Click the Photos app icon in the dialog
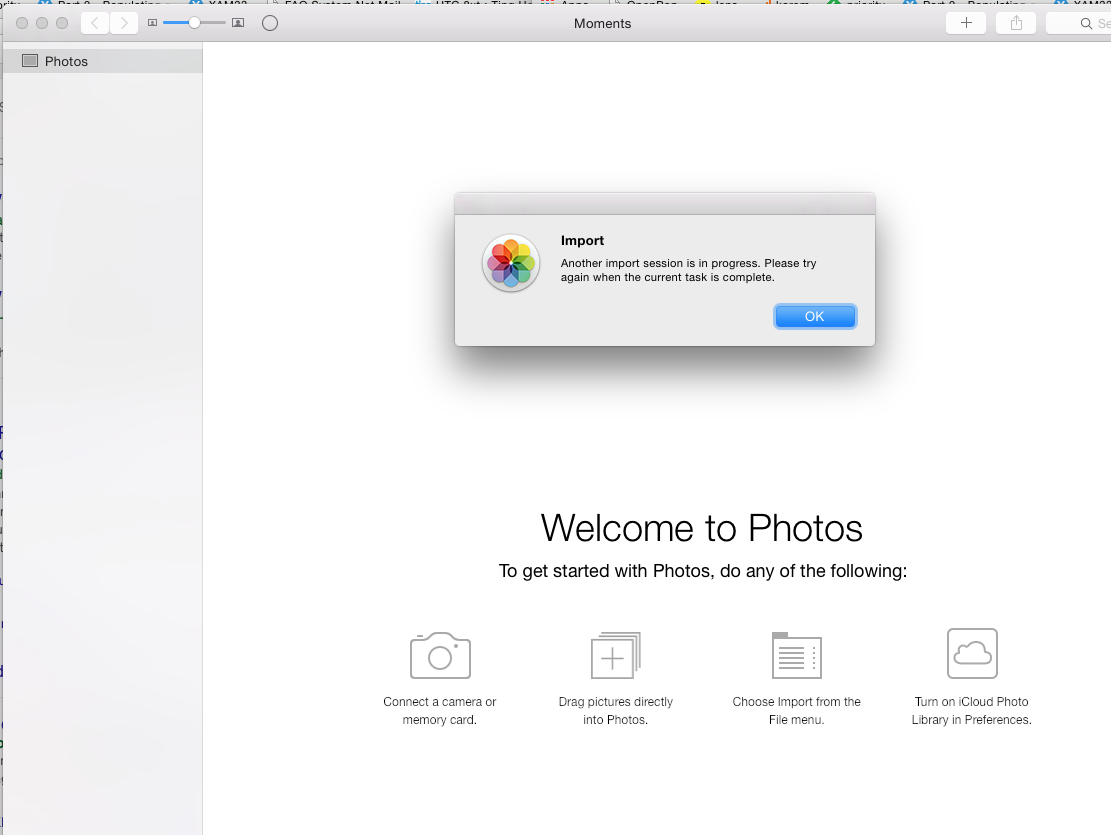The width and height of the screenshot is (1111, 835). tap(511, 263)
